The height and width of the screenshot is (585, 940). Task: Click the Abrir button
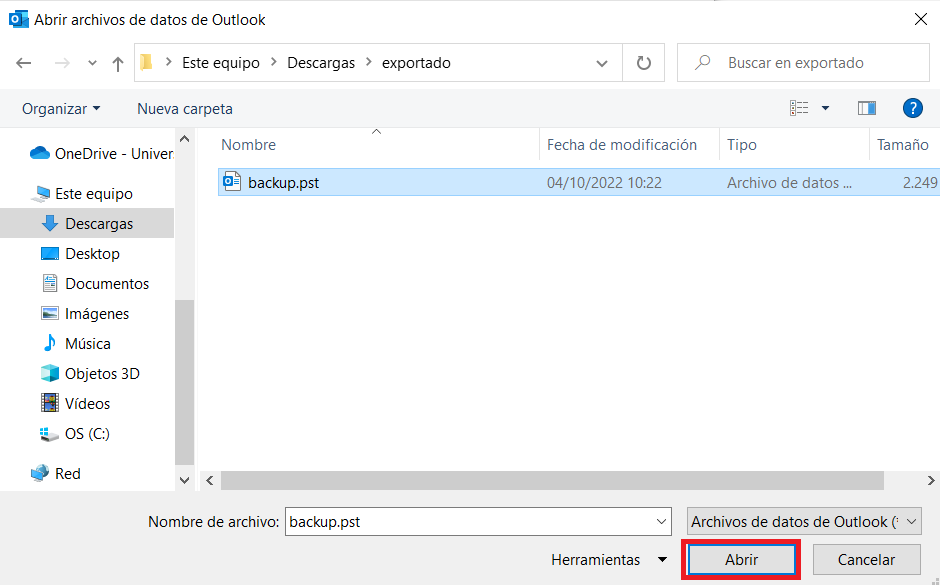coord(741,560)
